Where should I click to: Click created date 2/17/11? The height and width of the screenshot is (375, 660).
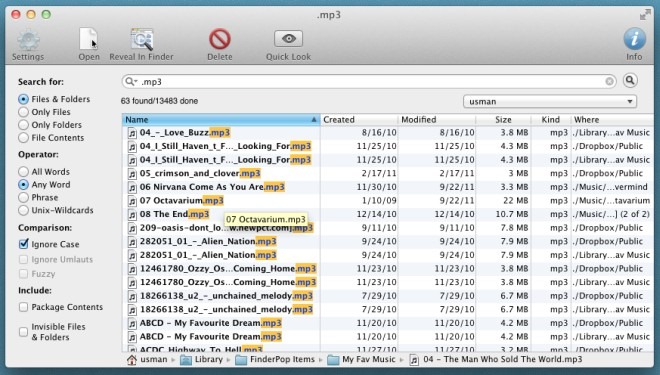(380, 173)
